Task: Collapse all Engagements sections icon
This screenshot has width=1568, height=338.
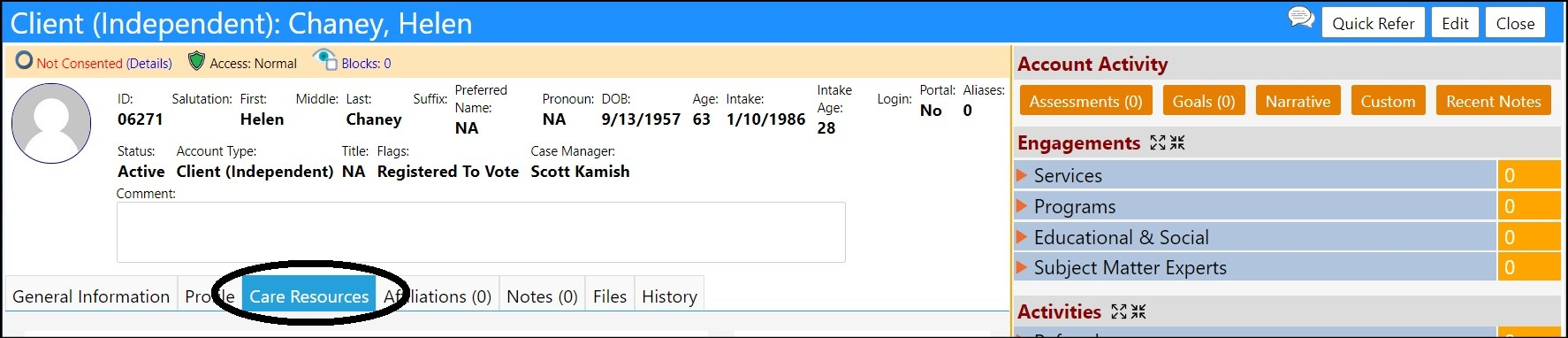Action: [1177, 142]
